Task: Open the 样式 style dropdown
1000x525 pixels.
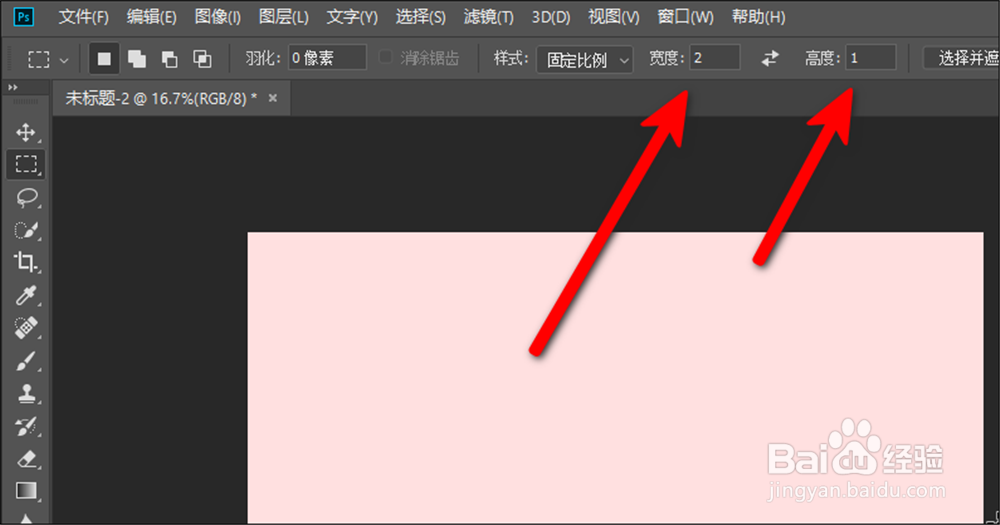Action: click(584, 60)
